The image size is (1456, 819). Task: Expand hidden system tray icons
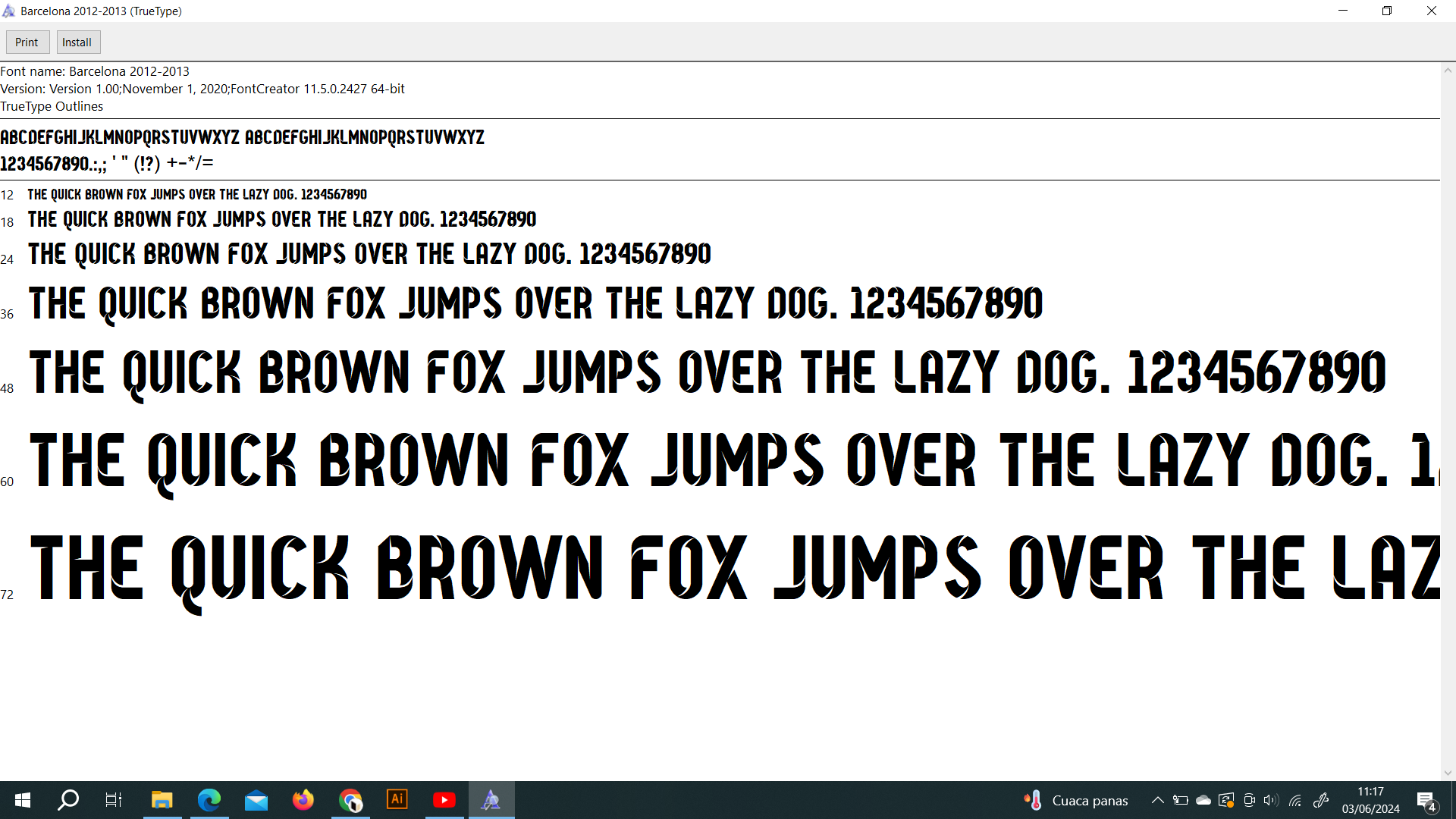pyautogui.click(x=1157, y=800)
